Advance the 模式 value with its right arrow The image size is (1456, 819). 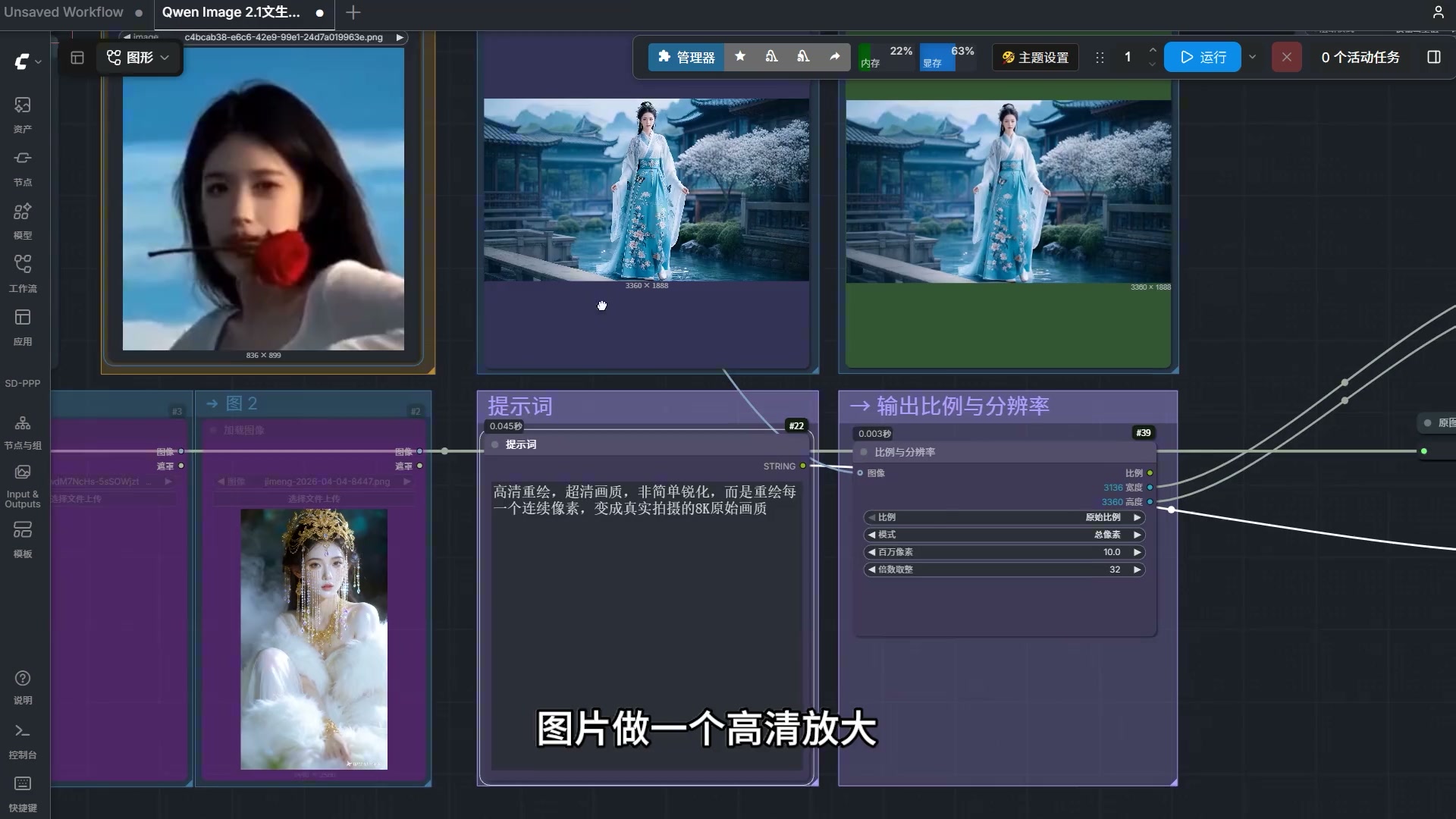(1137, 535)
